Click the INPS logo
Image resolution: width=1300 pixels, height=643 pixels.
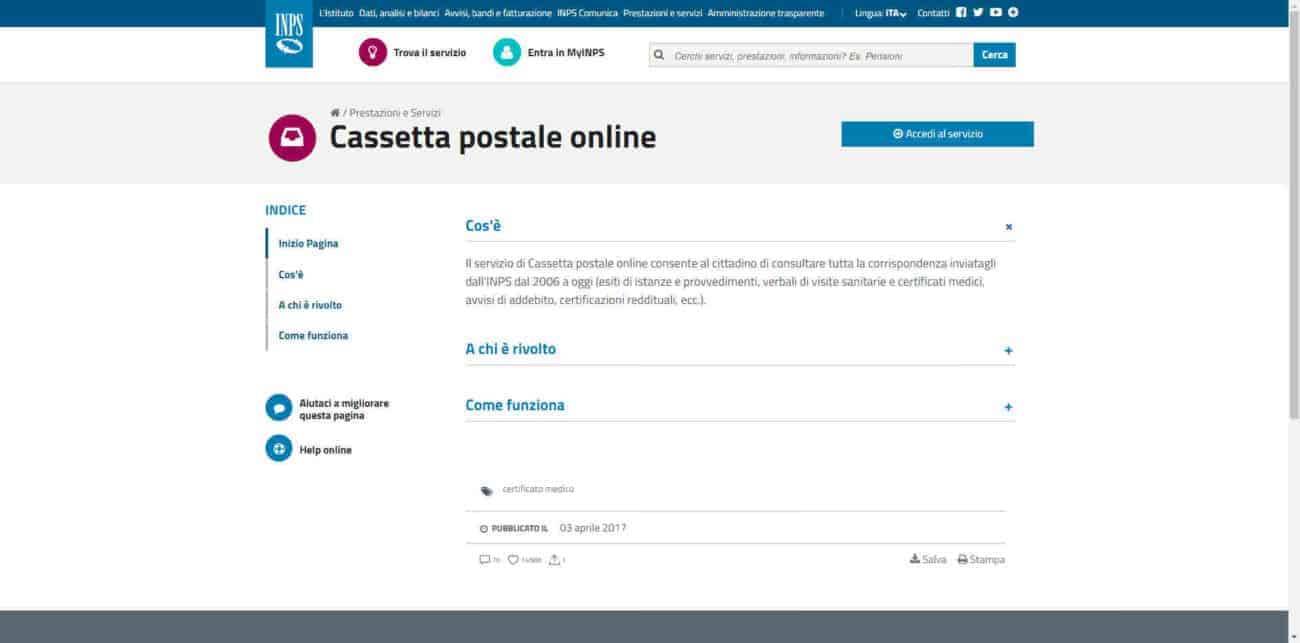(x=289, y=34)
